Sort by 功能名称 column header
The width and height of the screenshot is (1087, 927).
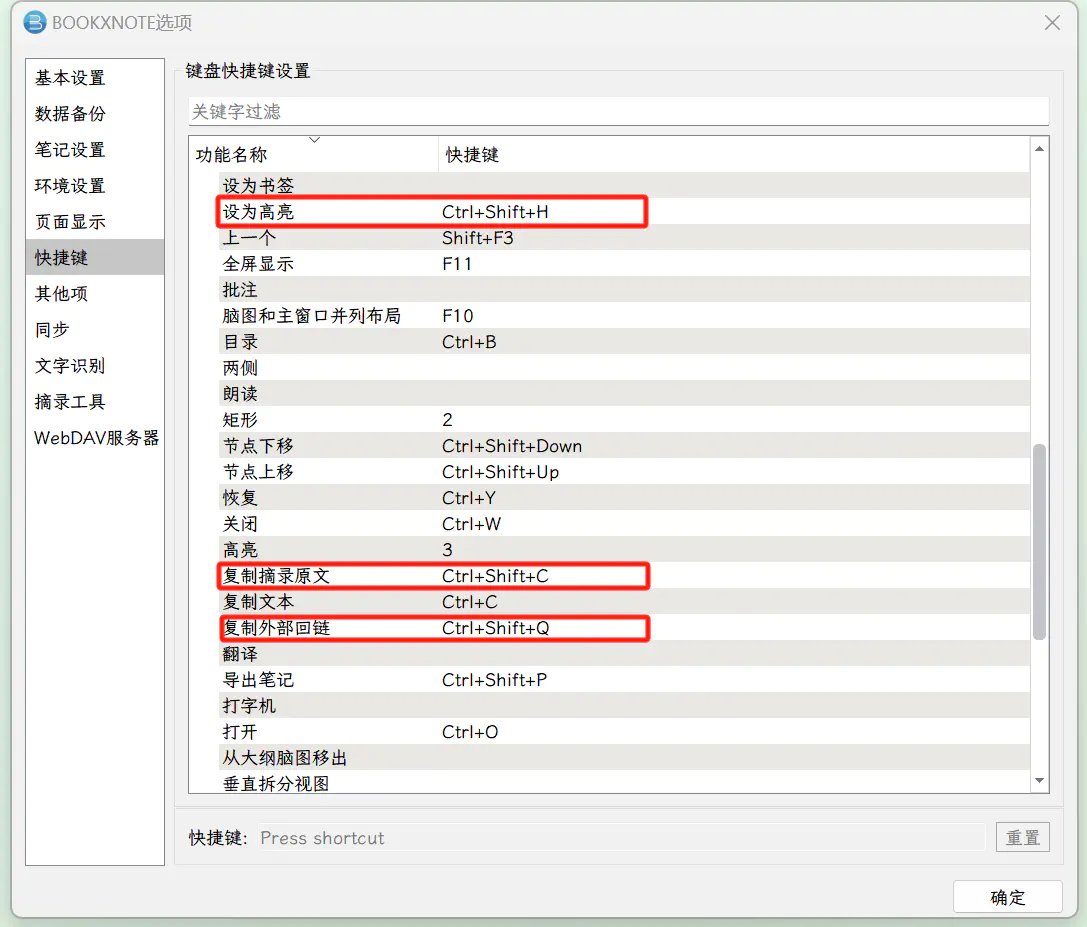tap(313, 155)
